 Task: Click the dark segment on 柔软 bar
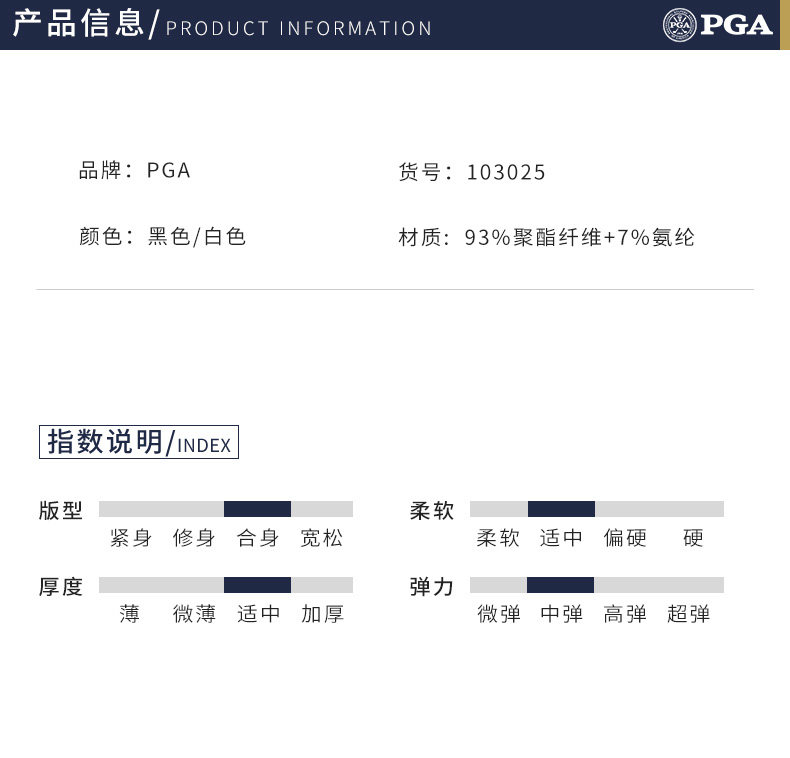[x=561, y=509]
